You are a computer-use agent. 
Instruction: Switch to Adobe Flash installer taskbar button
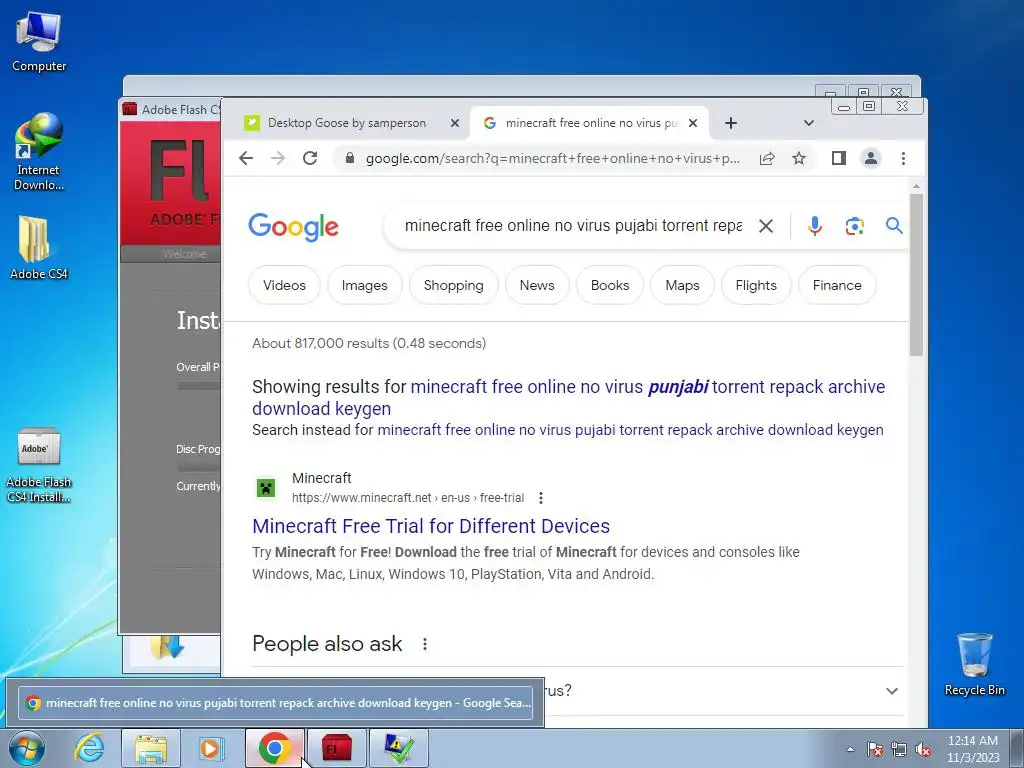(x=336, y=748)
